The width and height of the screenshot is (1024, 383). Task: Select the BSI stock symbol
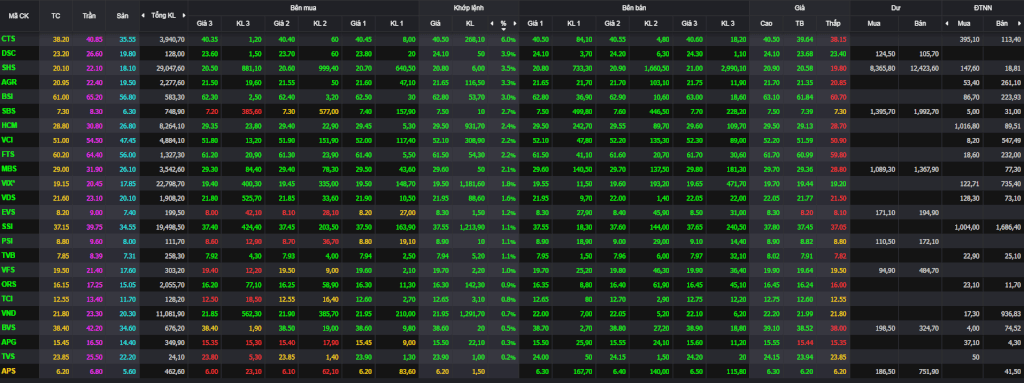[8, 96]
